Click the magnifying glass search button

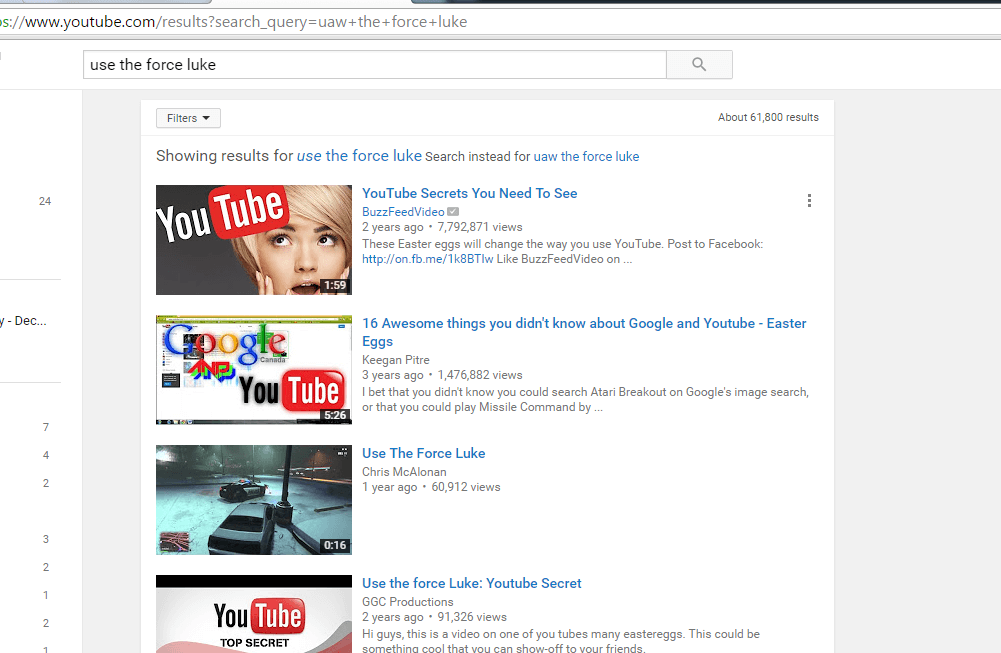[699, 64]
